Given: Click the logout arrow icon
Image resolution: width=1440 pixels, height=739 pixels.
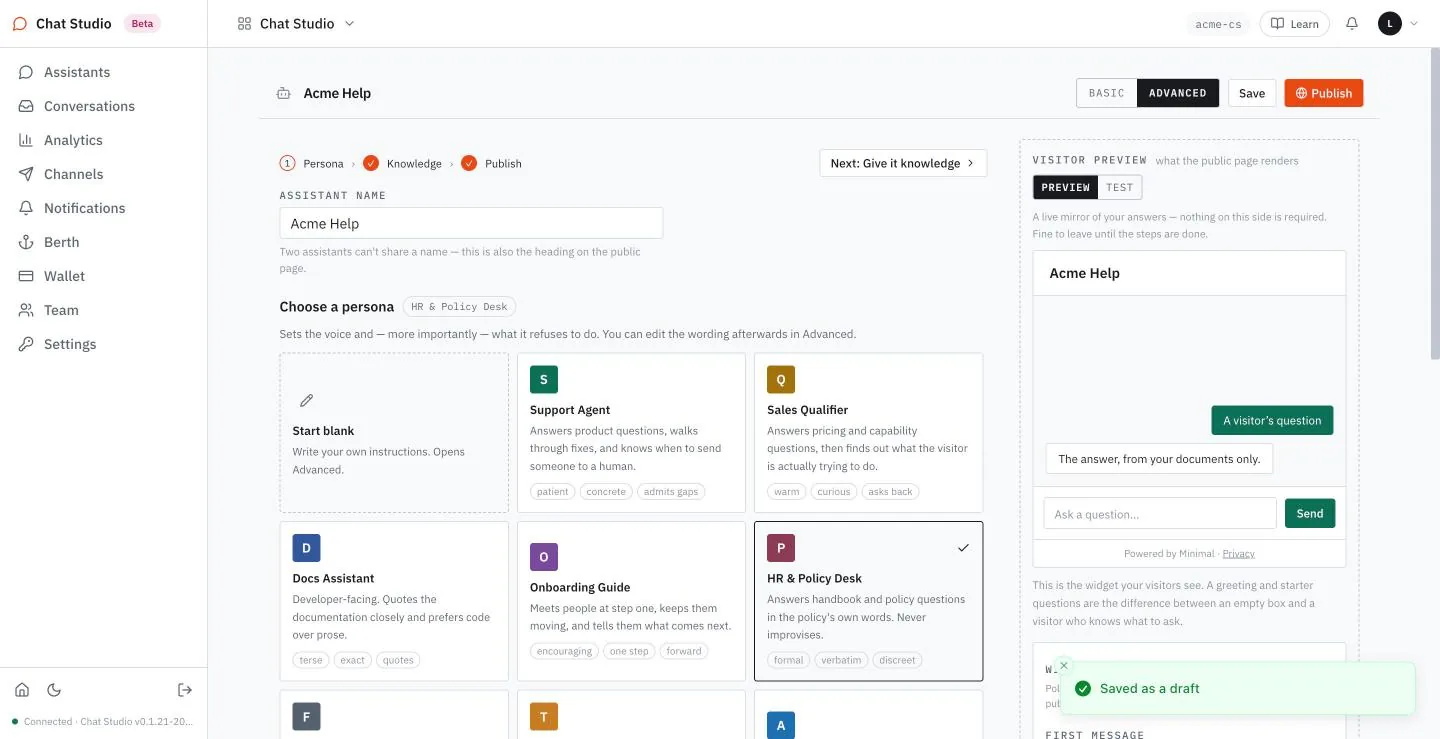Looking at the screenshot, I should tap(185, 690).
